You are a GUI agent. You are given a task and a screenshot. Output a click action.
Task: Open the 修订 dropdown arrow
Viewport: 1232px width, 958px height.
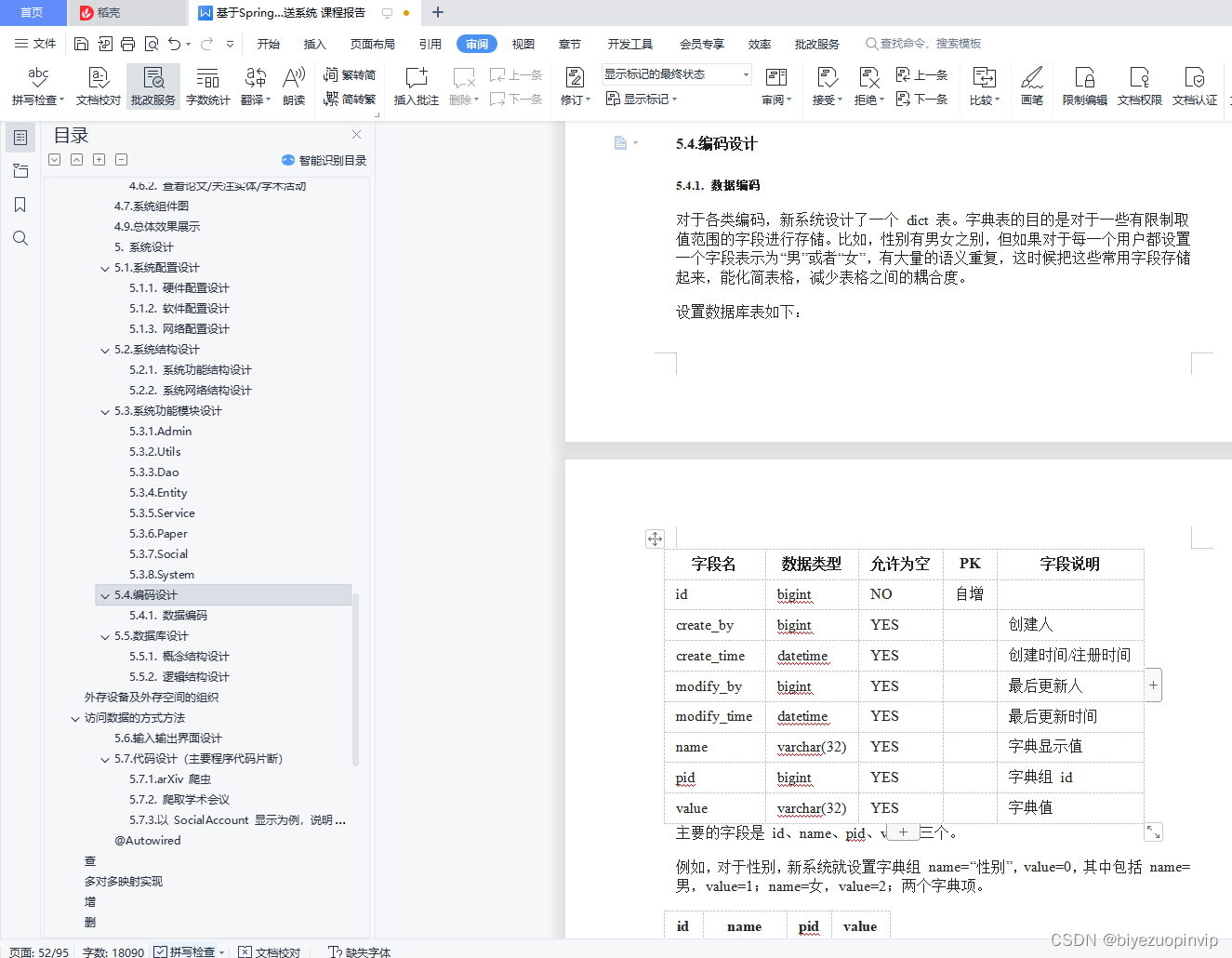[587, 100]
